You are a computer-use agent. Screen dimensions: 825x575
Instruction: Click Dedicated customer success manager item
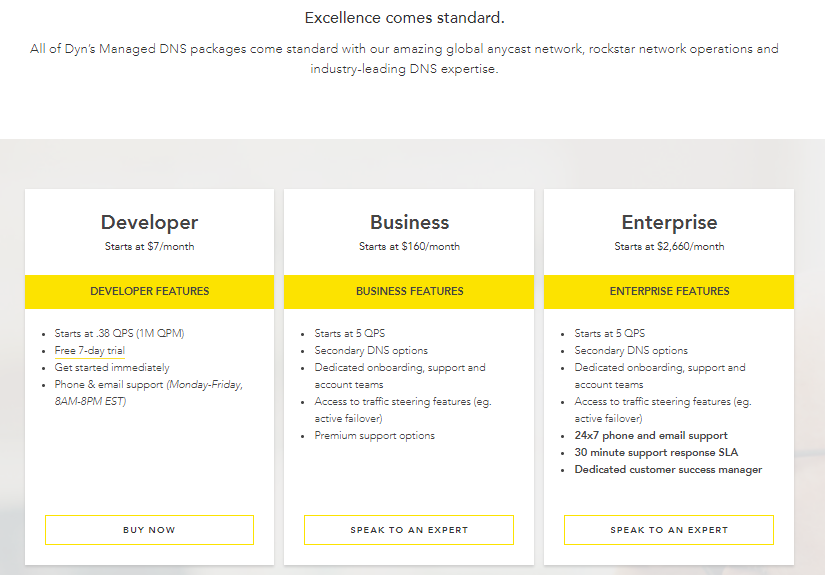pyautogui.click(x=668, y=469)
